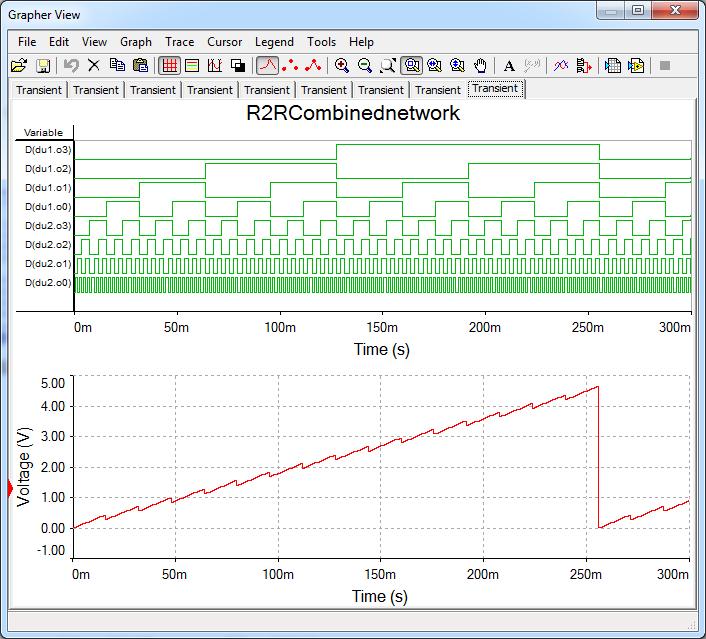Toggle cursors on the graph

[x=215, y=66]
